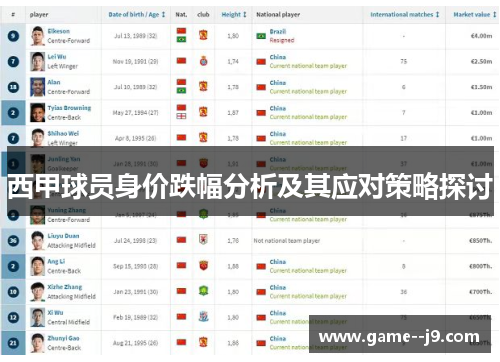Click the 'club' column header

(x=203, y=14)
